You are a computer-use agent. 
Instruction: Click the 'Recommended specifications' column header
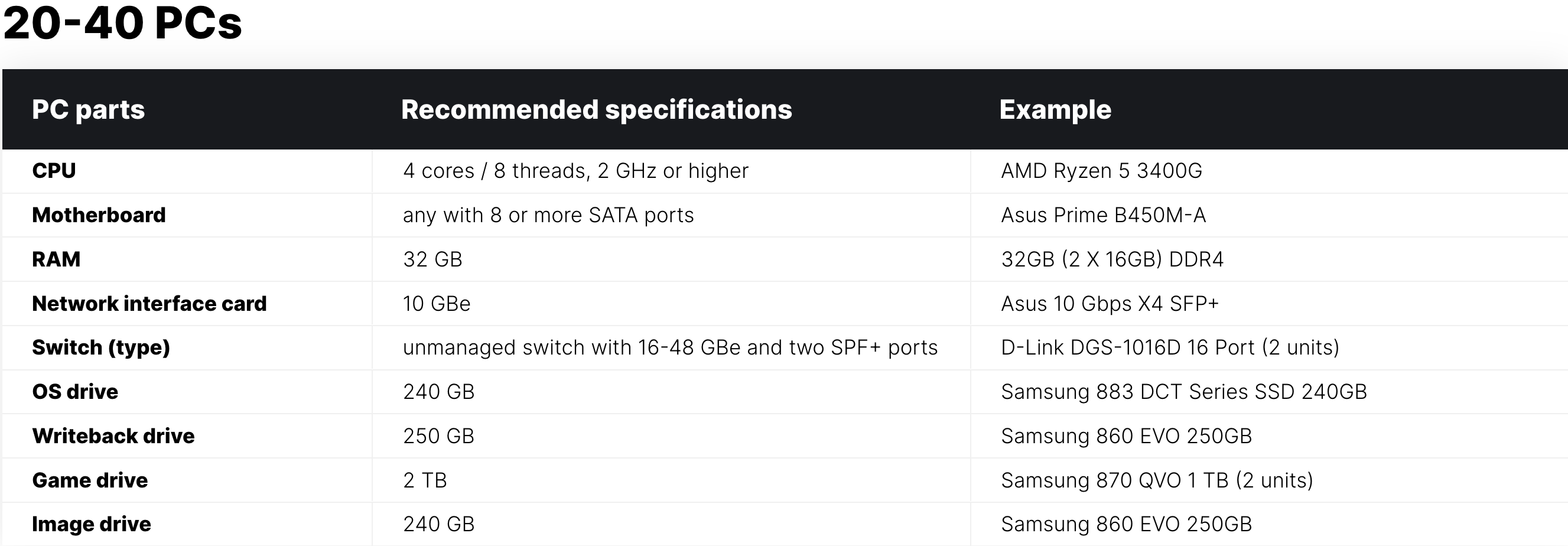point(597,109)
